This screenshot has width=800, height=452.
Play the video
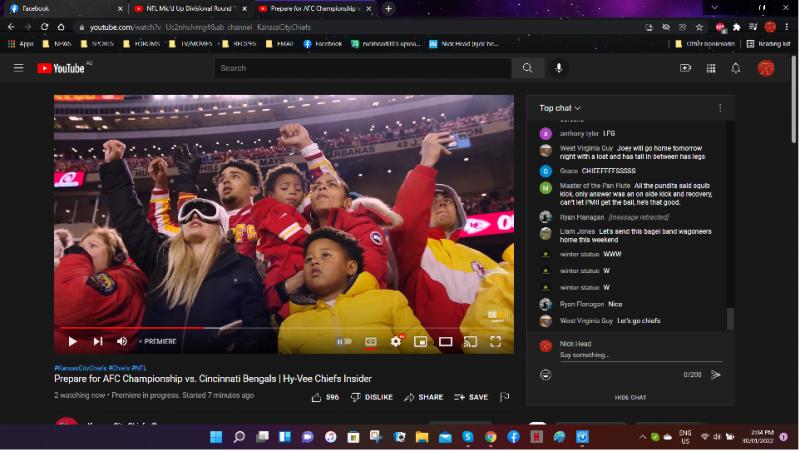(x=72, y=341)
